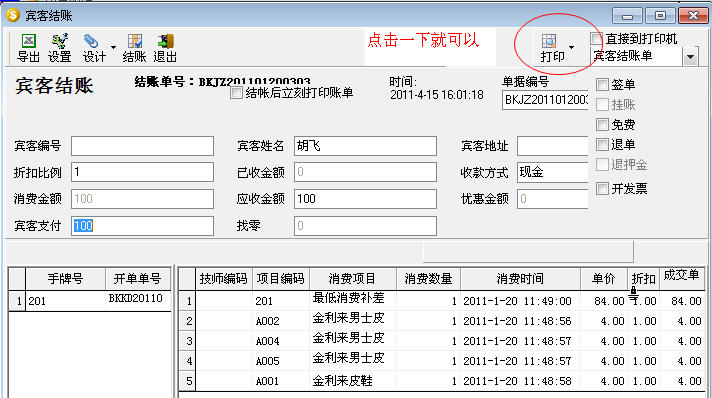Viewport: 712px width, 398px height.
Task: Expand the 设计 dropdown arrow
Action: click(x=113, y=47)
